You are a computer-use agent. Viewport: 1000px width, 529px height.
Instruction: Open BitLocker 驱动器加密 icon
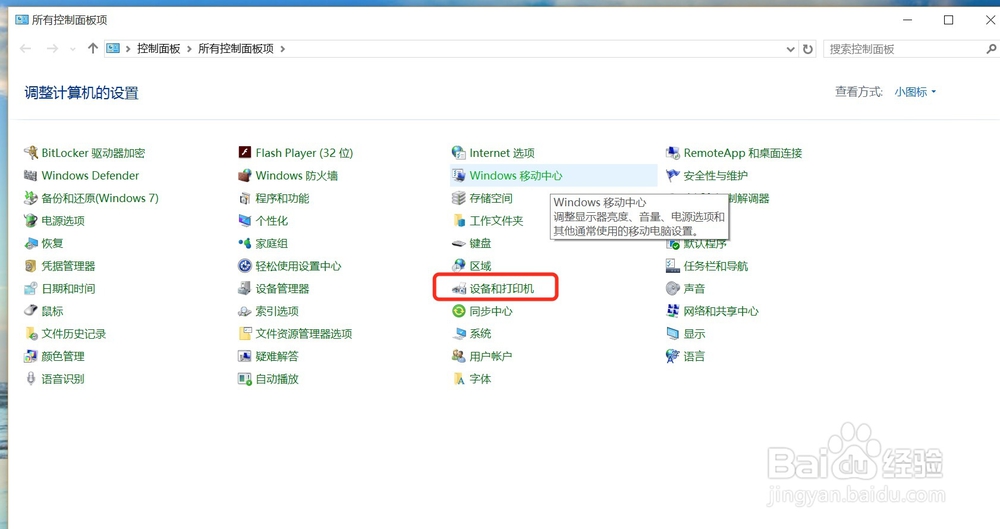[x=31, y=153]
